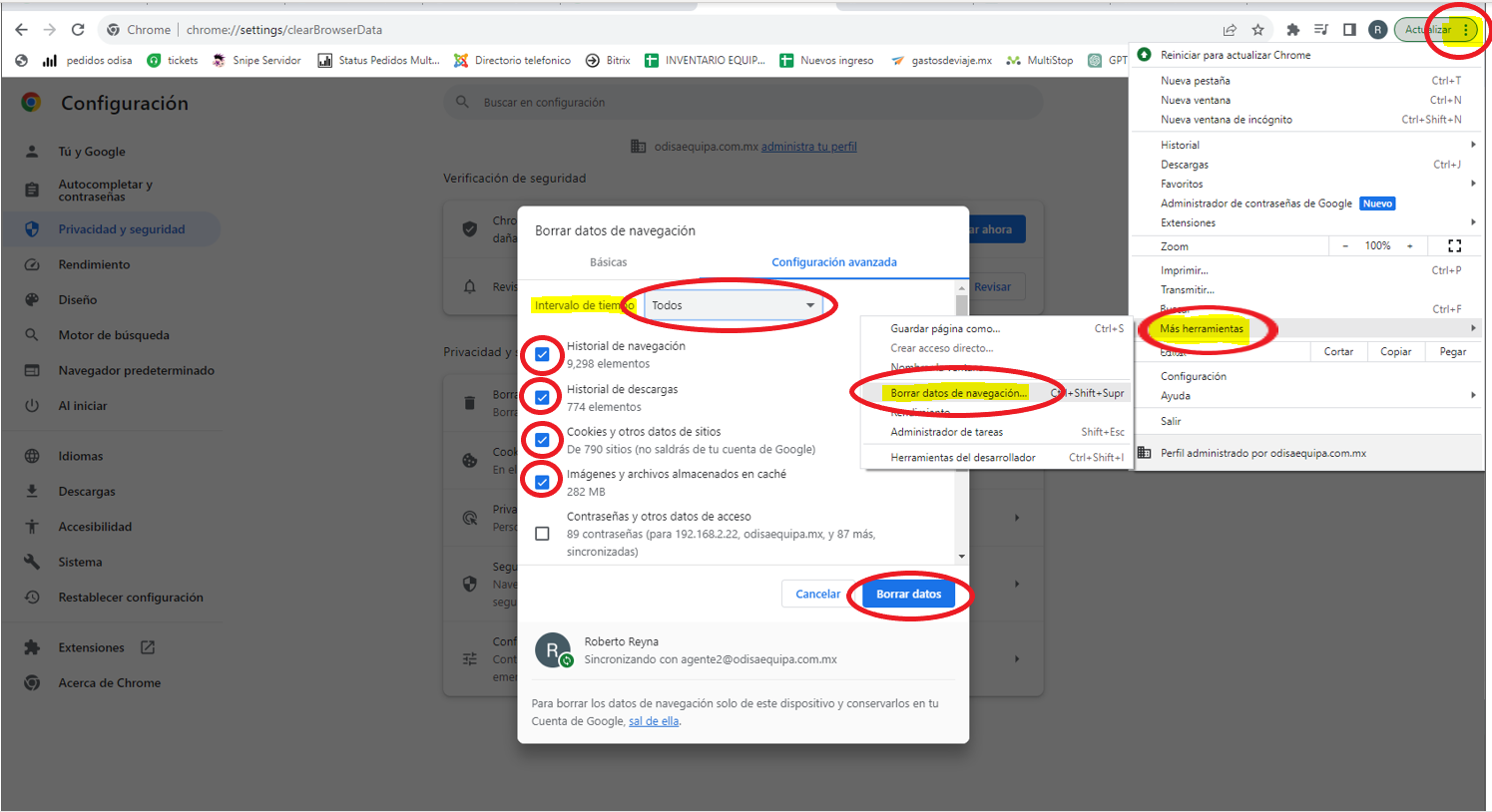The image size is (1492, 812).
Task: Toggle fullscreen icon in Zoom row
Action: tap(1454, 246)
